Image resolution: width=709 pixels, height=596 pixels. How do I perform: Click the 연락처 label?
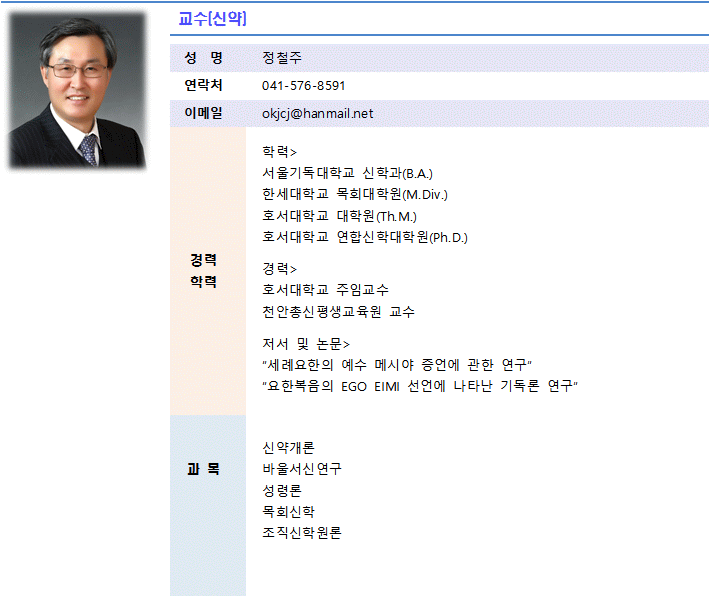203,85
